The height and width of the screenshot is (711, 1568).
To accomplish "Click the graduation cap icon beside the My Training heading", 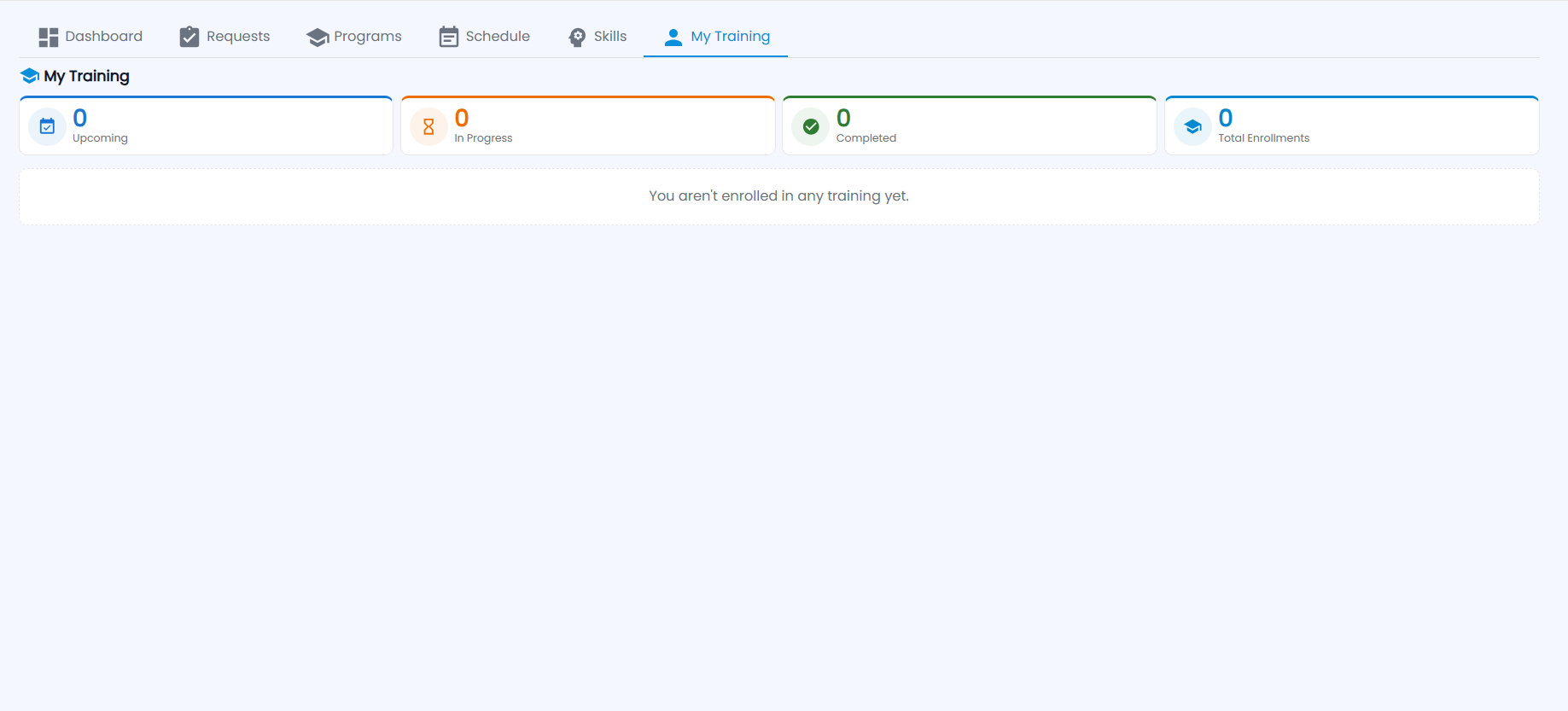I will (x=30, y=76).
